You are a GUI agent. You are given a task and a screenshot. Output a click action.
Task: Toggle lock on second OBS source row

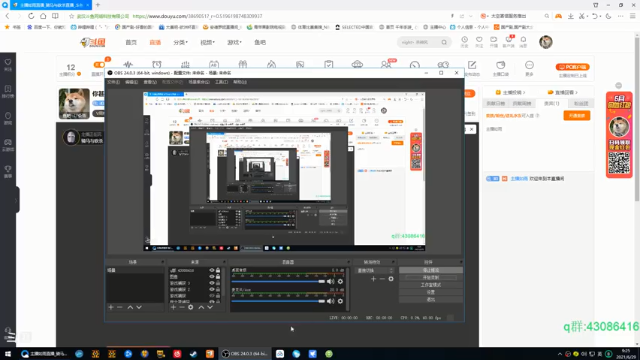coord(218,276)
